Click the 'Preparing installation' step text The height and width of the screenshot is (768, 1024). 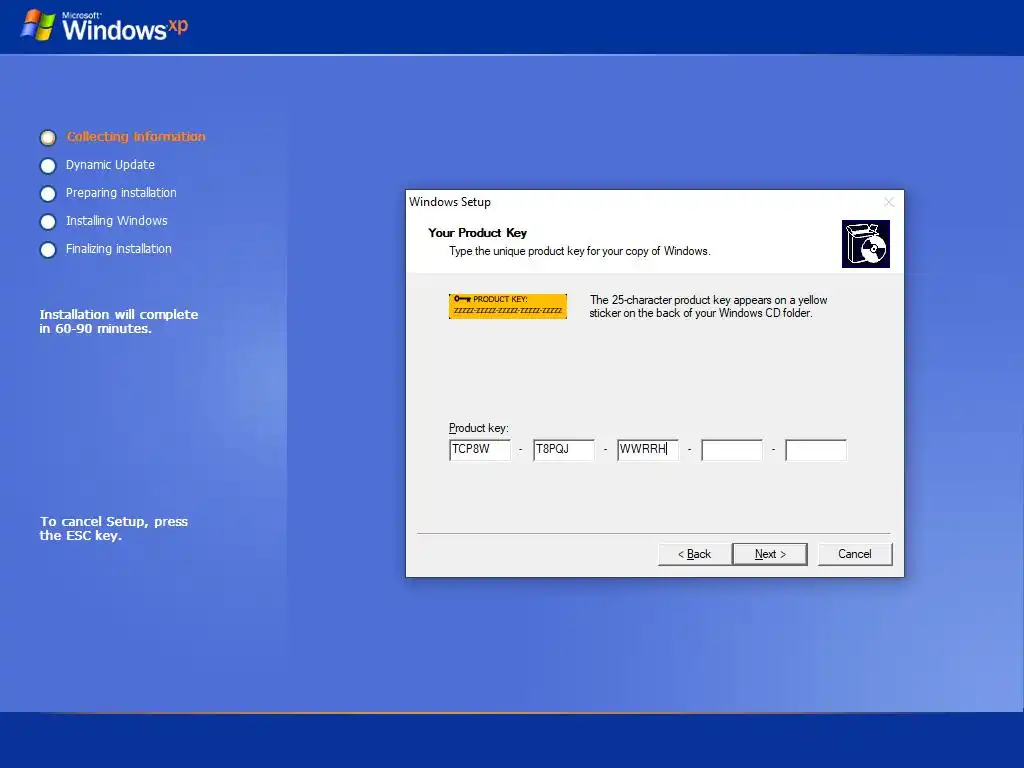tap(121, 193)
